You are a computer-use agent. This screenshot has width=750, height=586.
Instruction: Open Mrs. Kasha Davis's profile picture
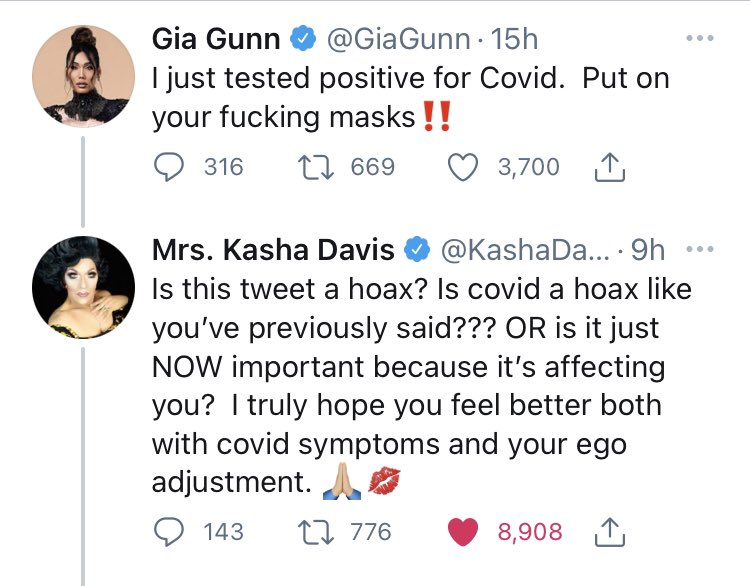click(83, 287)
